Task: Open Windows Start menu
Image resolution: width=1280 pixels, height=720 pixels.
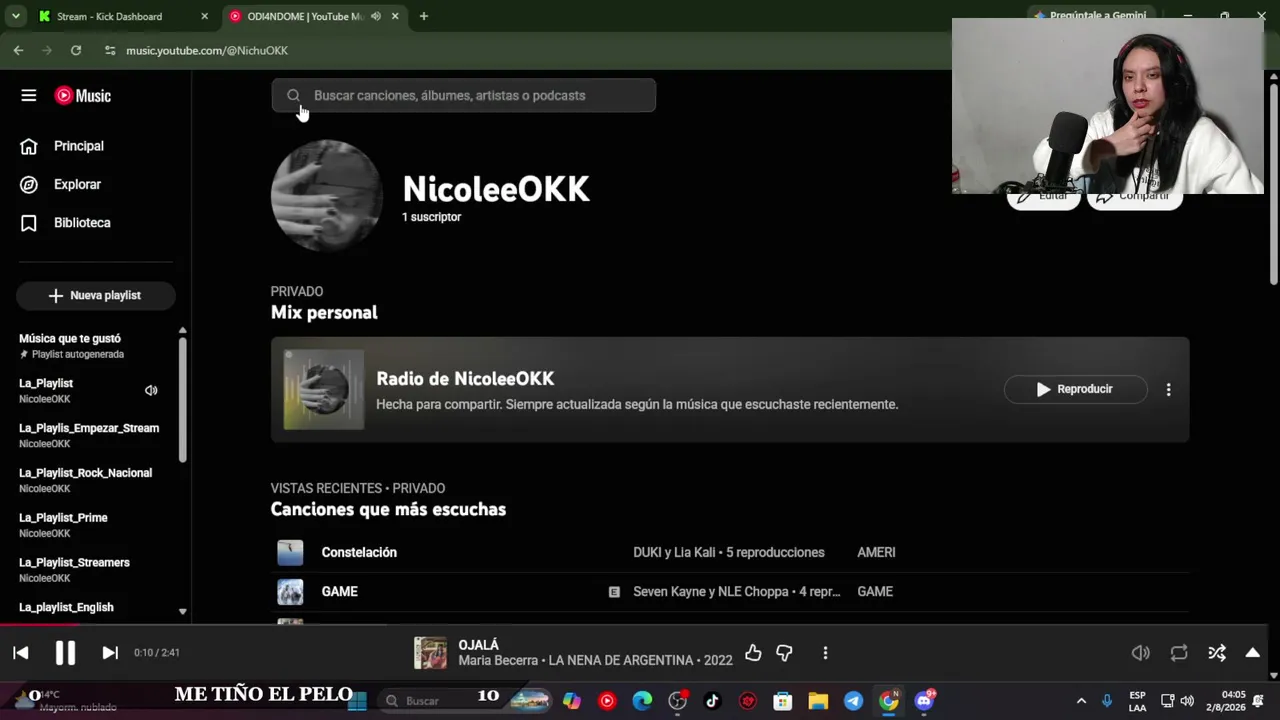Action: tap(357, 701)
